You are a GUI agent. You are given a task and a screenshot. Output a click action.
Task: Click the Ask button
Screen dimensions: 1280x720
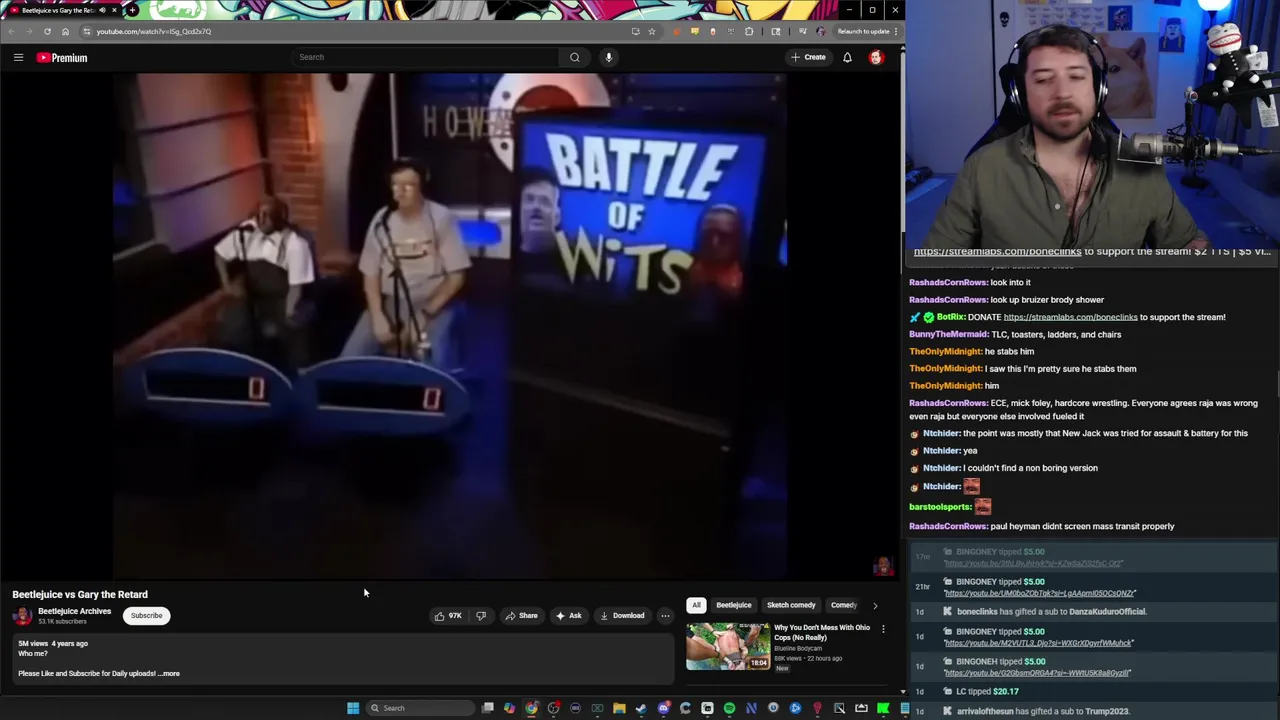(x=568, y=616)
